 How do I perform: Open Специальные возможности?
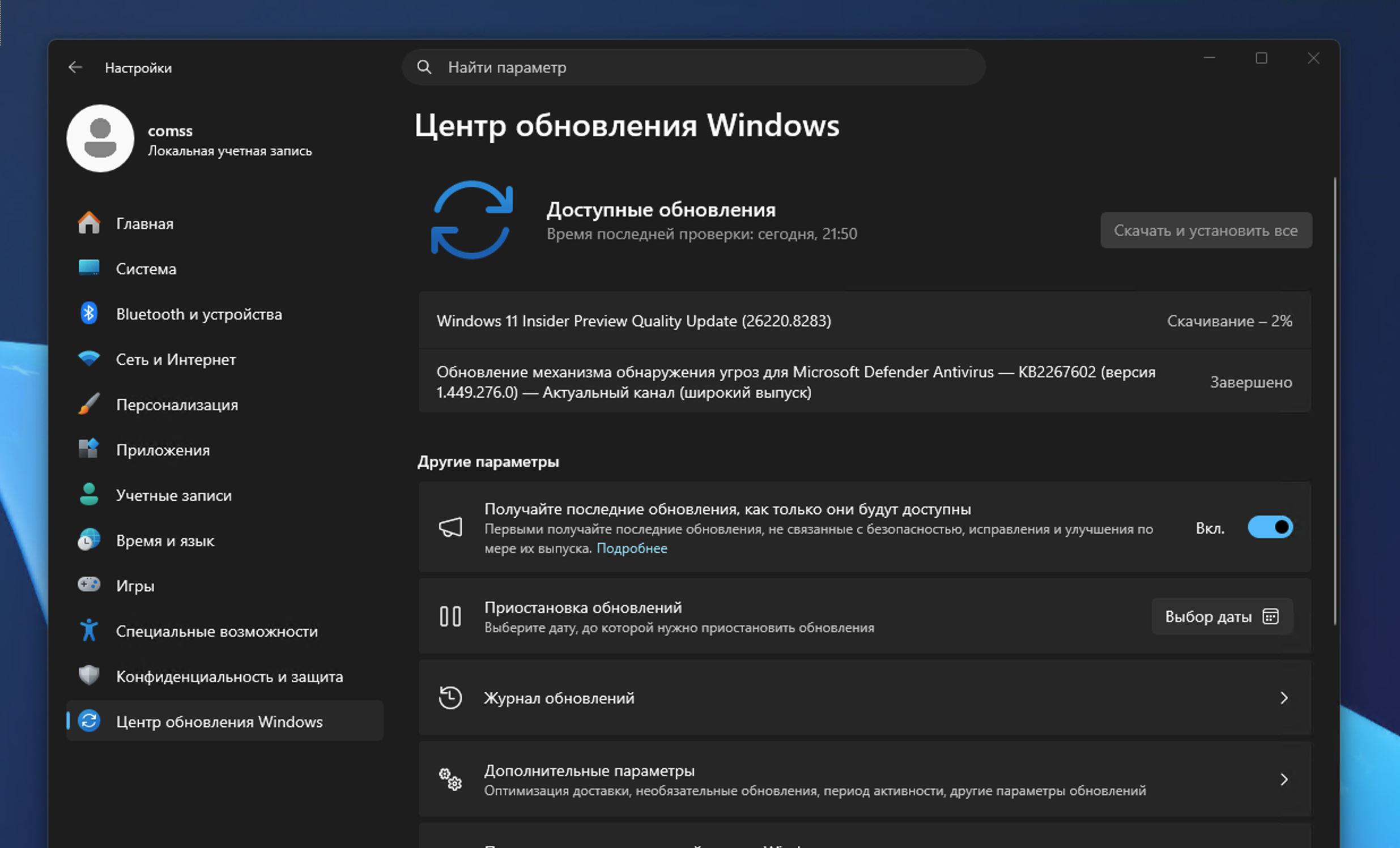pyautogui.click(x=225, y=630)
